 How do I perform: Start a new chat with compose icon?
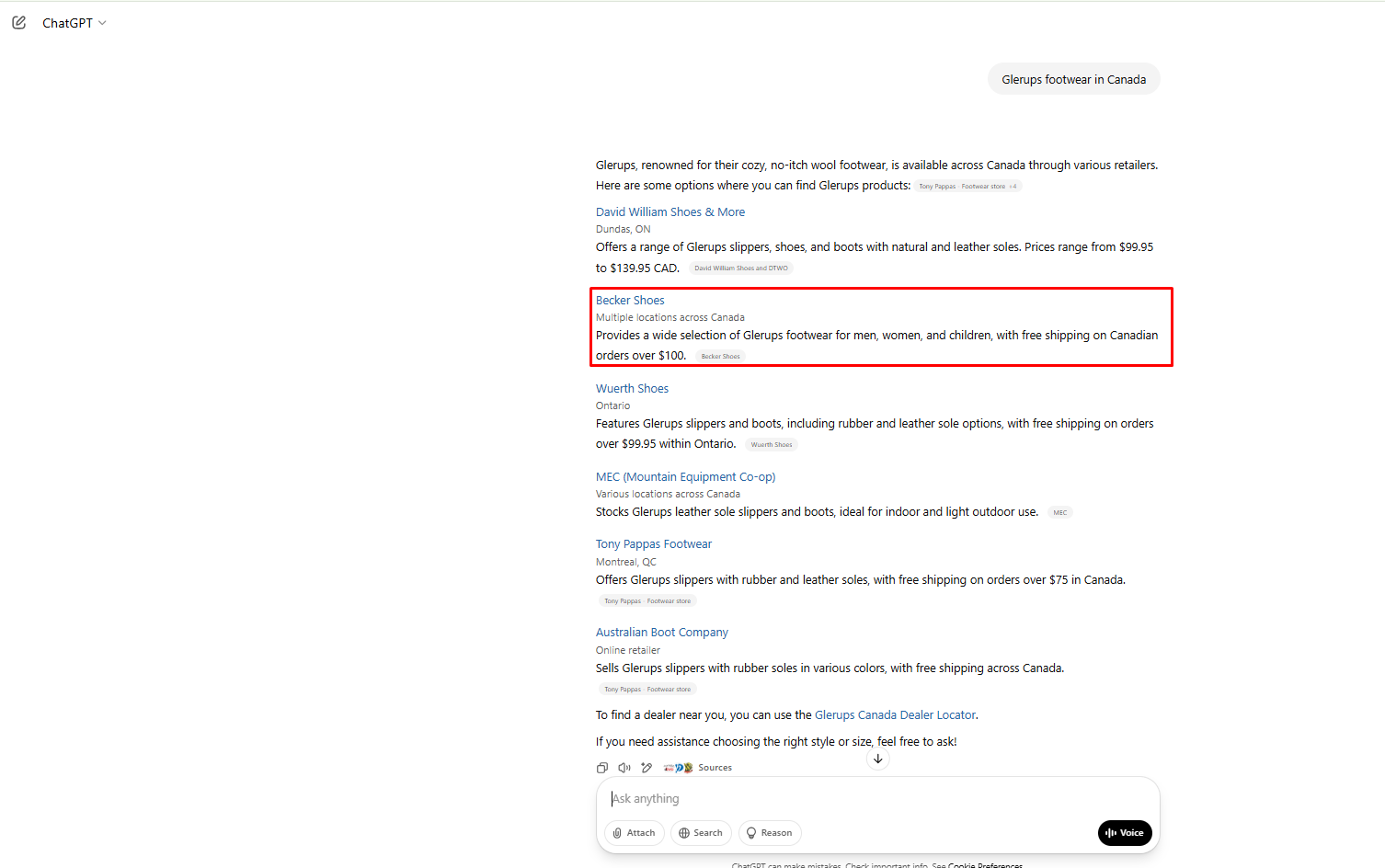coord(19,22)
